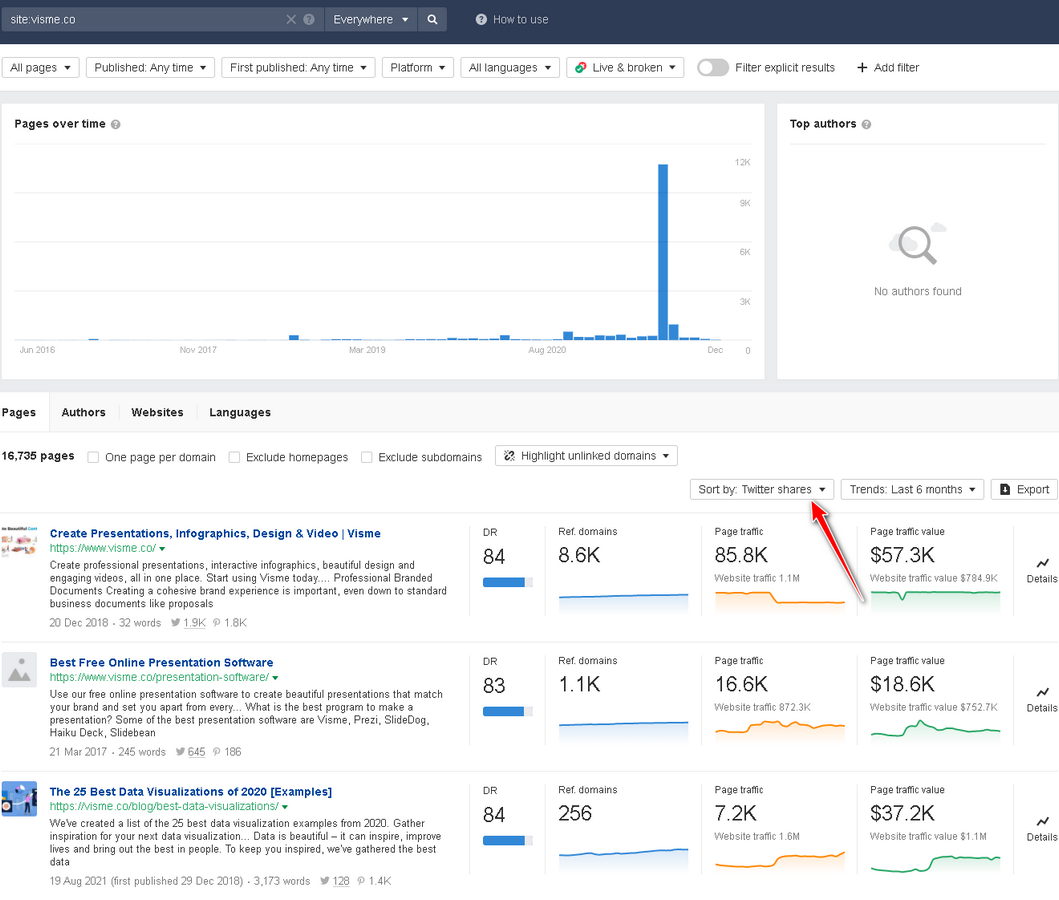The height and width of the screenshot is (900, 1059).
Task: Export the results list
Action: pyautogui.click(x=1025, y=489)
